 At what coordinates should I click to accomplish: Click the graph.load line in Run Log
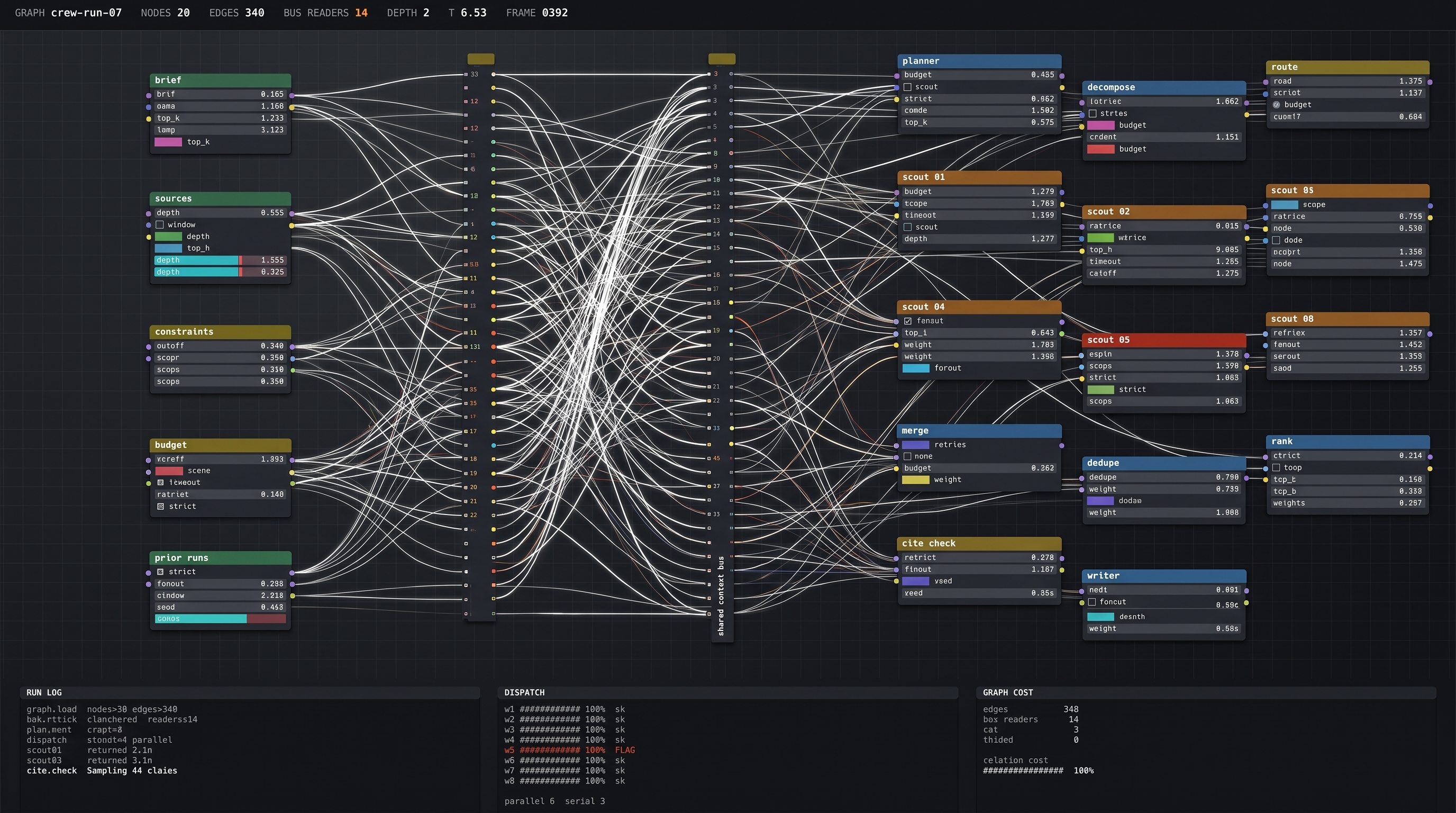tap(102, 710)
